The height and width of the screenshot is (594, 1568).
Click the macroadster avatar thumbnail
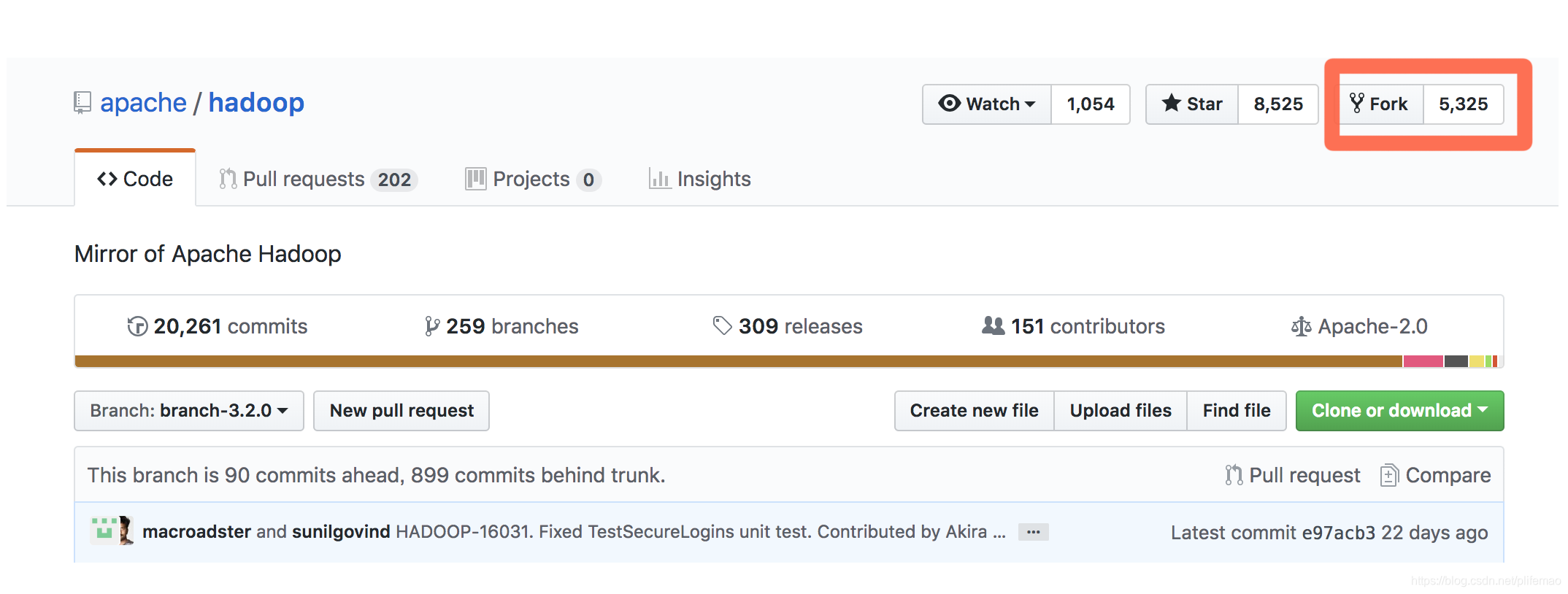(x=104, y=531)
